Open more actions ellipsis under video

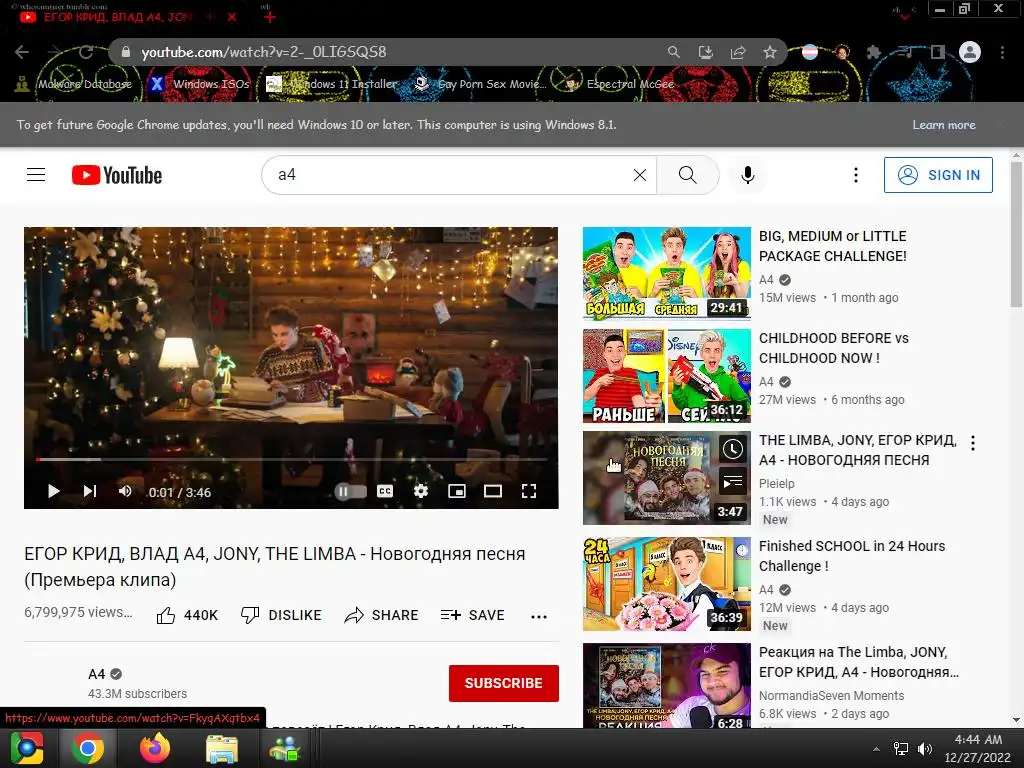point(539,616)
